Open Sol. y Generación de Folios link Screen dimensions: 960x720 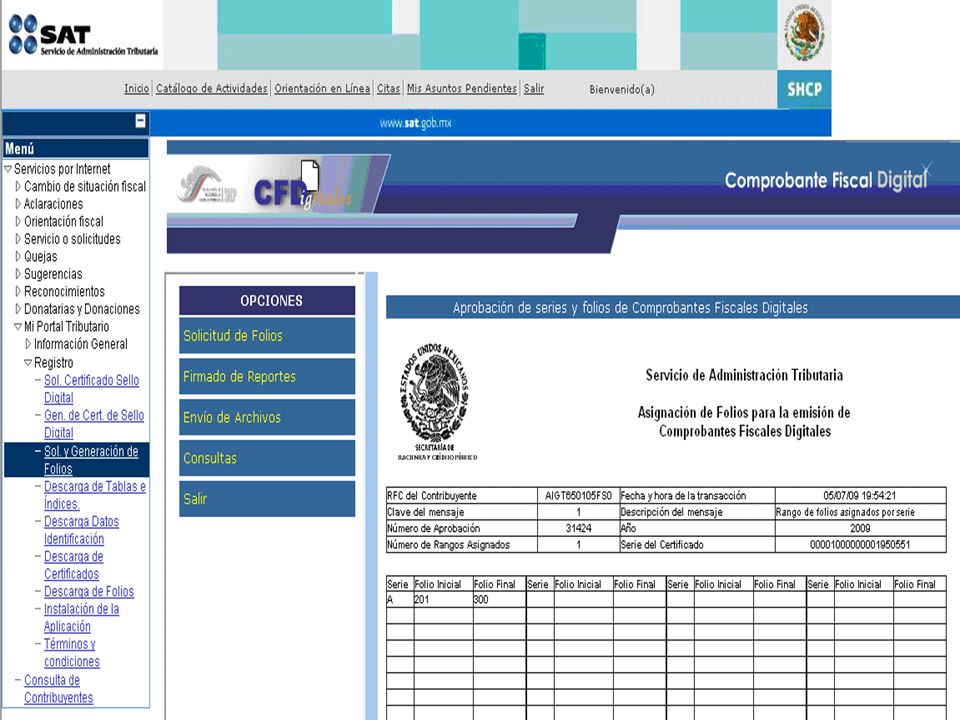91,460
